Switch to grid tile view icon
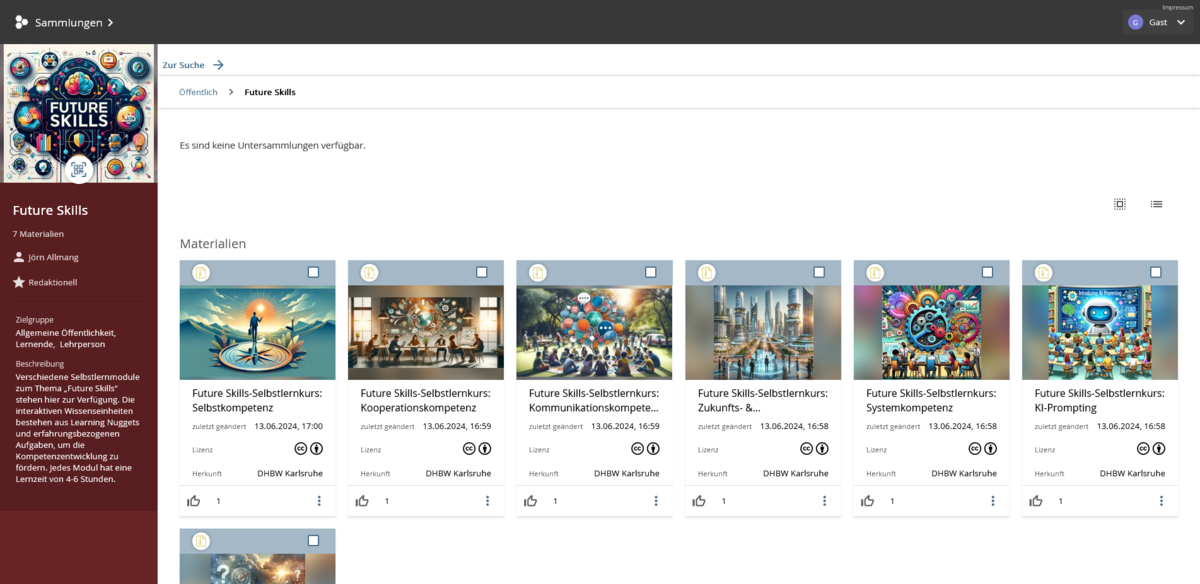Viewport: 1200px width, 584px height. (x=1120, y=204)
